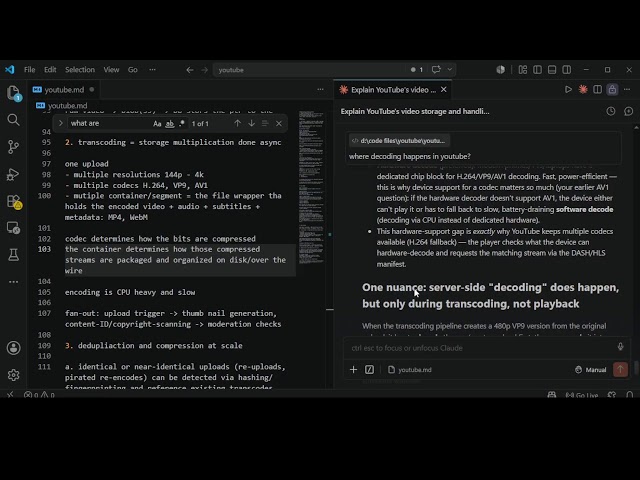Click the Claude prompt input box
The width and height of the screenshot is (640, 480).
(x=482, y=348)
